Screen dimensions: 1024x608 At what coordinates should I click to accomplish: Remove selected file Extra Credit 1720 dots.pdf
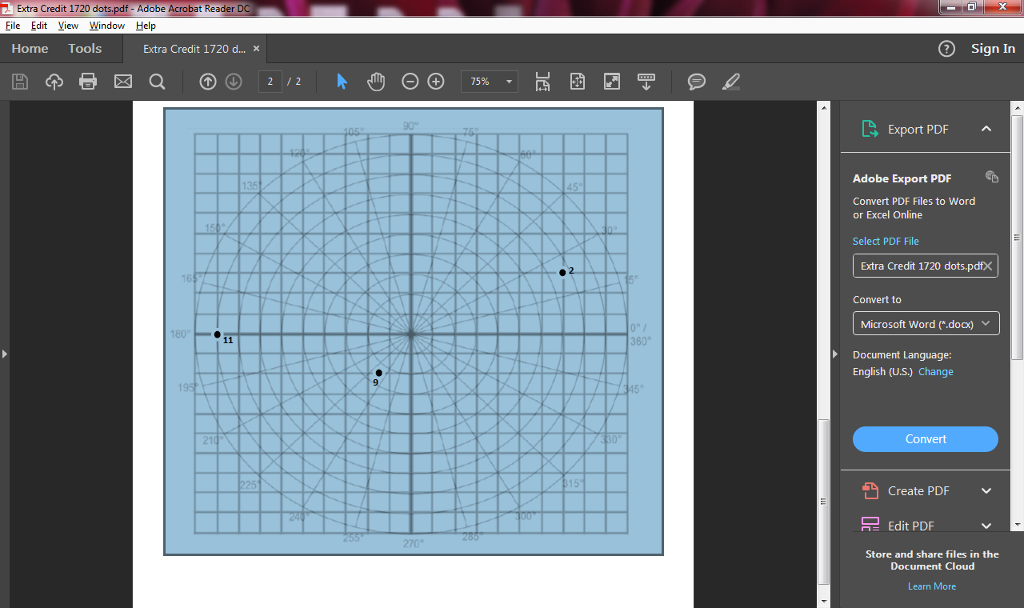(x=988, y=266)
